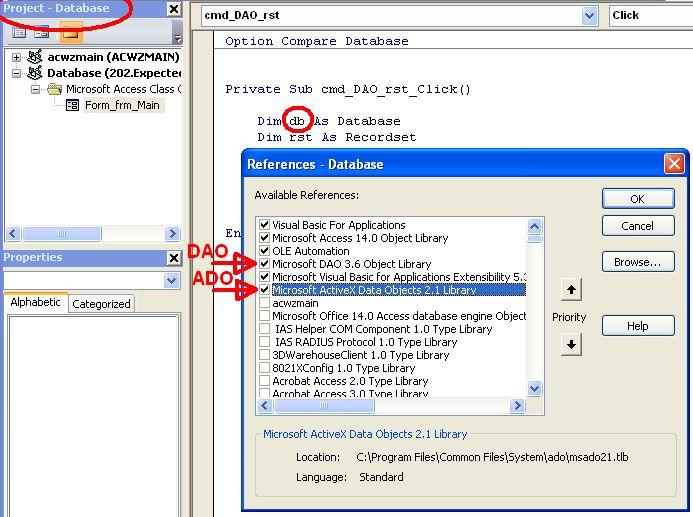Close the Properties panel
693x517 pixels.
(x=174, y=258)
